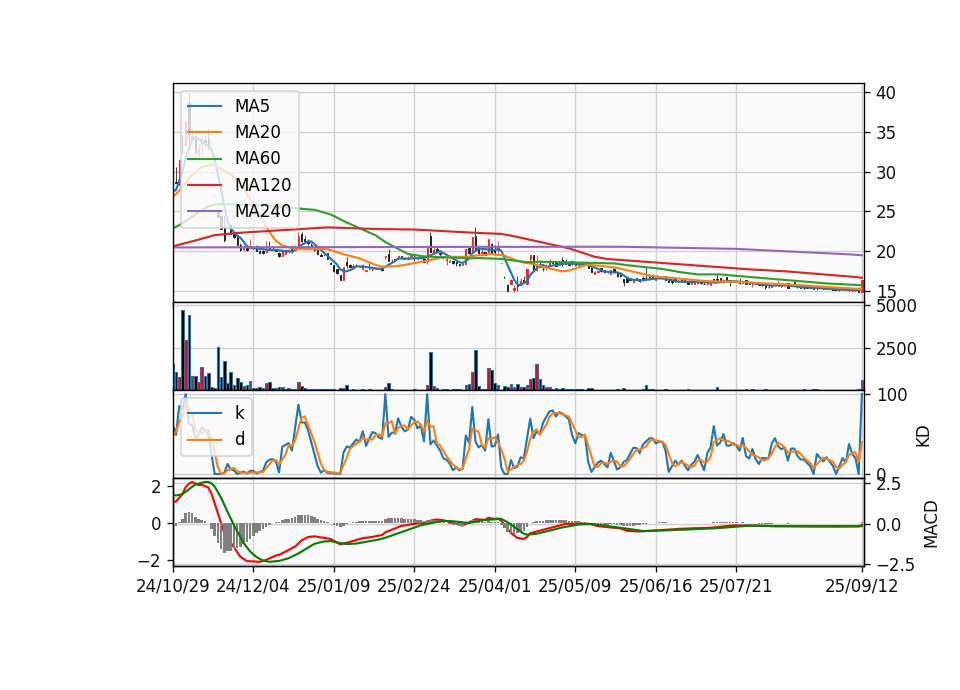960x690 pixels.
Task: Click the 25/09/12 date axis label
Action: pos(862,586)
